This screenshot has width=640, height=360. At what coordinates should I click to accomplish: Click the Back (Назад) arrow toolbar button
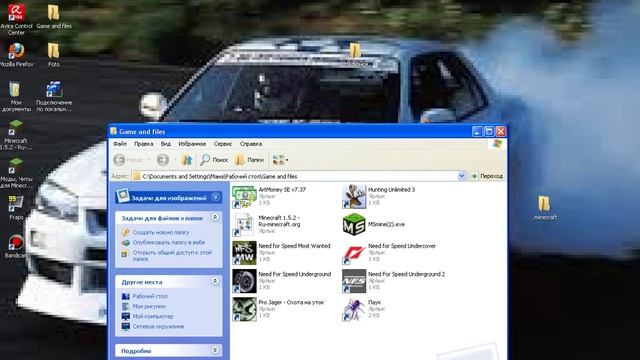128,160
